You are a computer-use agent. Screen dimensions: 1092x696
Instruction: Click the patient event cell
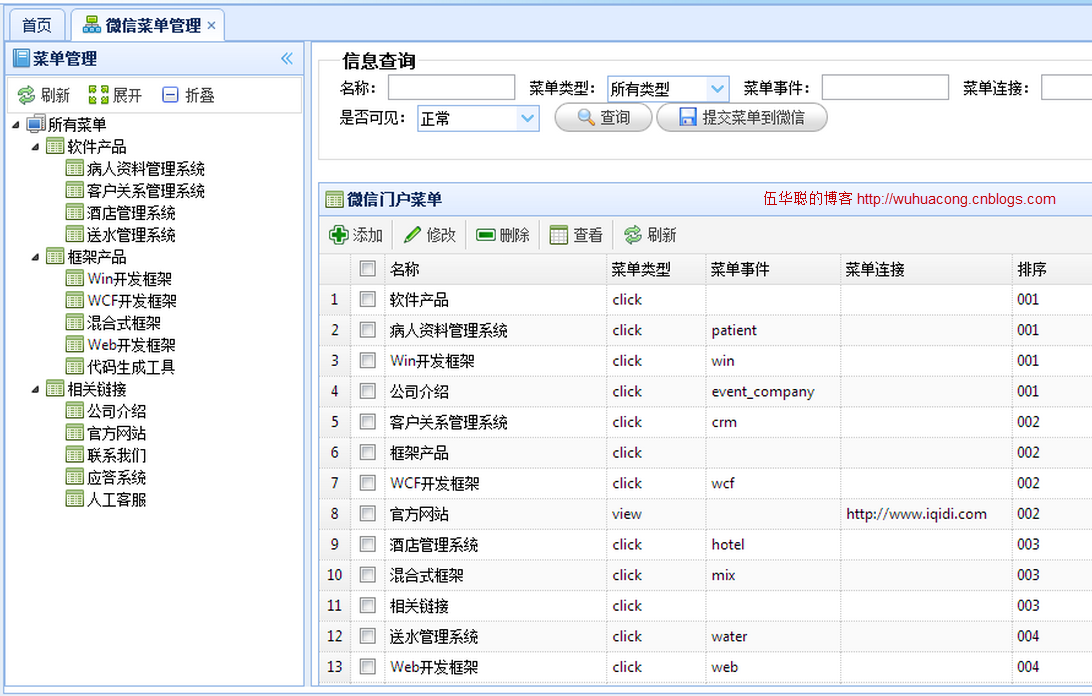[734, 330]
